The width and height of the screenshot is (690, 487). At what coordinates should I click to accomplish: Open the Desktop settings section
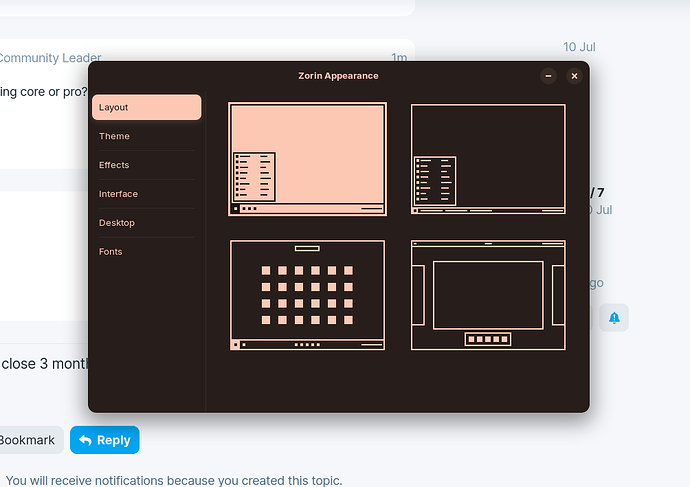[x=147, y=223]
